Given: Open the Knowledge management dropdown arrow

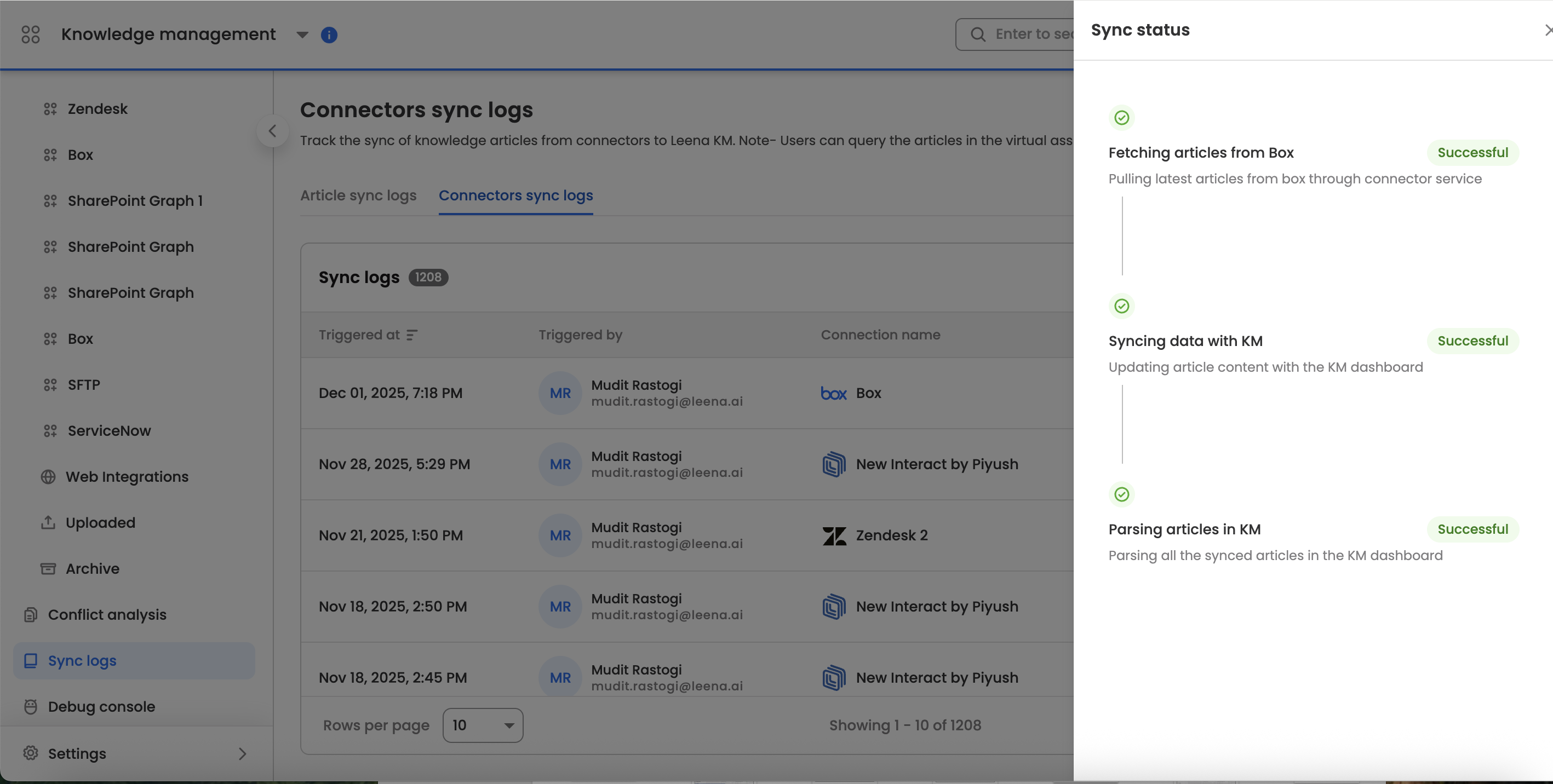Looking at the screenshot, I should pyautogui.click(x=302, y=35).
